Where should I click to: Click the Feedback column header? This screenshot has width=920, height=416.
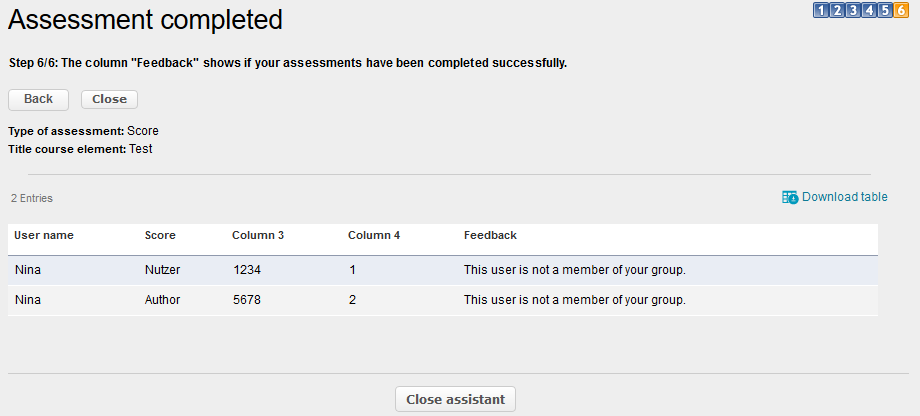490,235
